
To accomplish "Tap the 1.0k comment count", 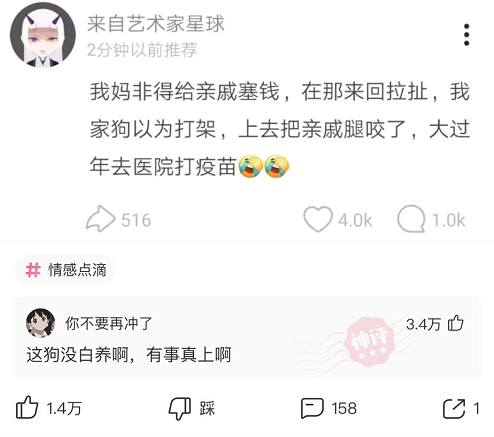I will pos(448,220).
